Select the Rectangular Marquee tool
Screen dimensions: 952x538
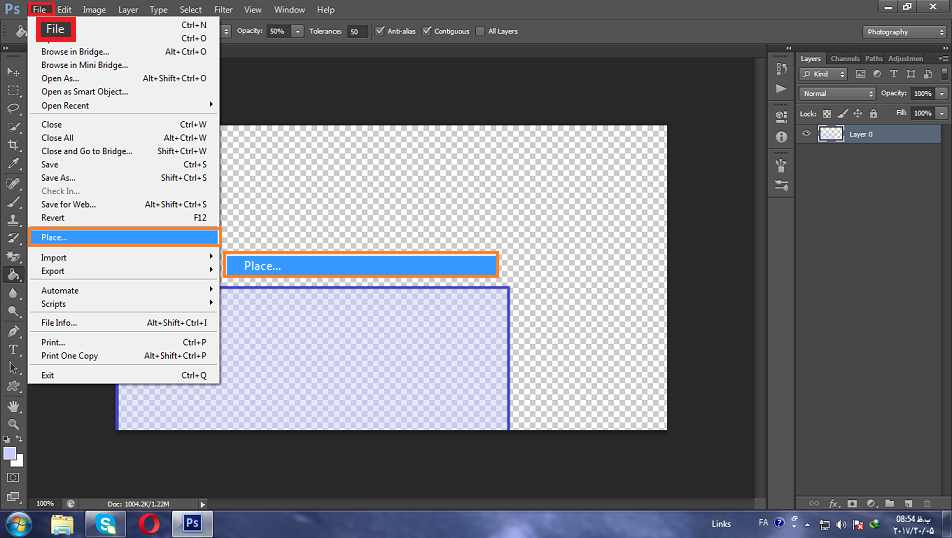click(13, 90)
